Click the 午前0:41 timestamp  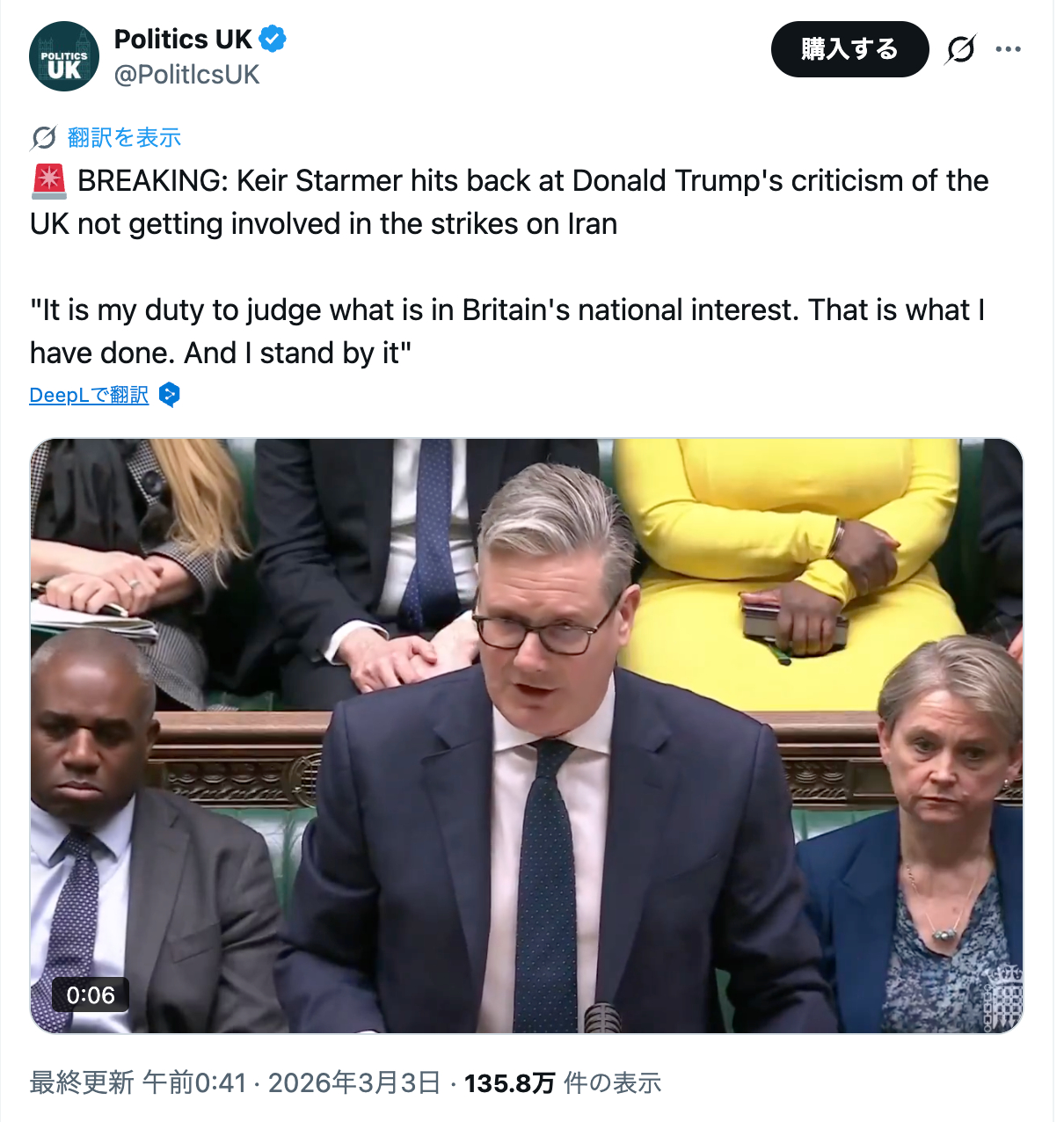pos(194,1082)
